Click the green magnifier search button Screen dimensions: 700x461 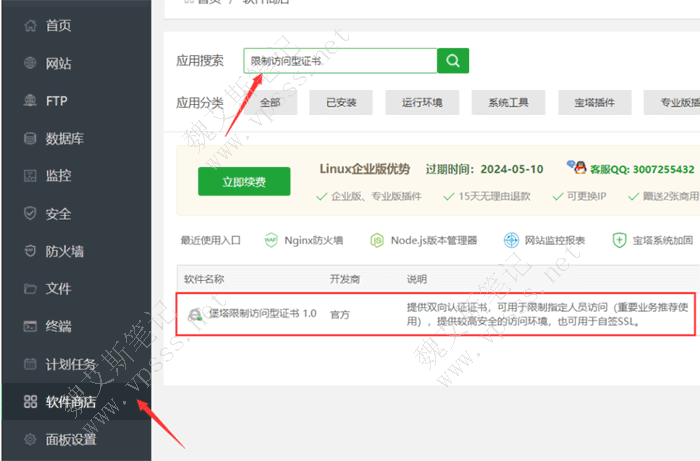pos(453,60)
